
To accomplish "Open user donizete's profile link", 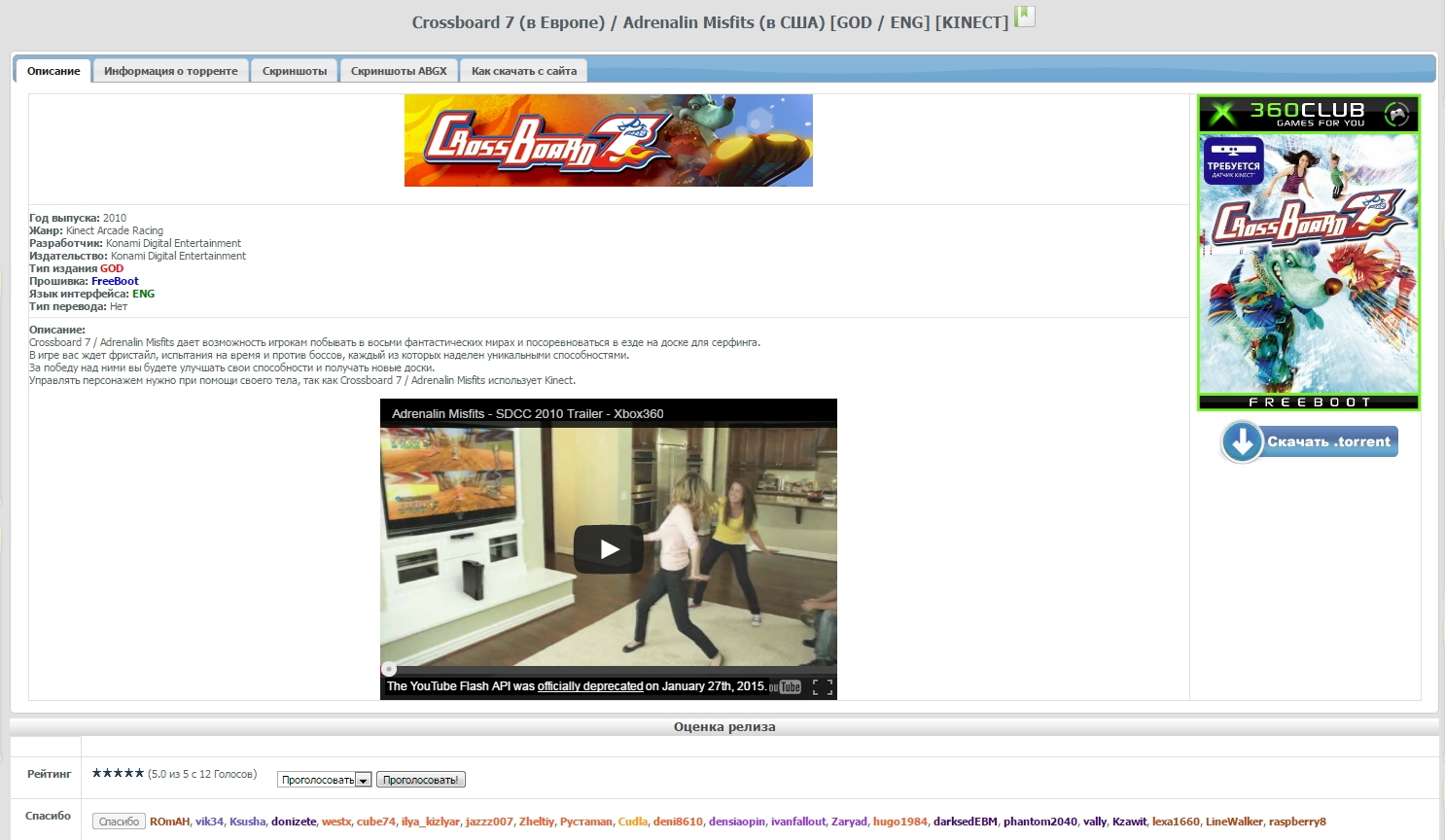I will [x=294, y=822].
